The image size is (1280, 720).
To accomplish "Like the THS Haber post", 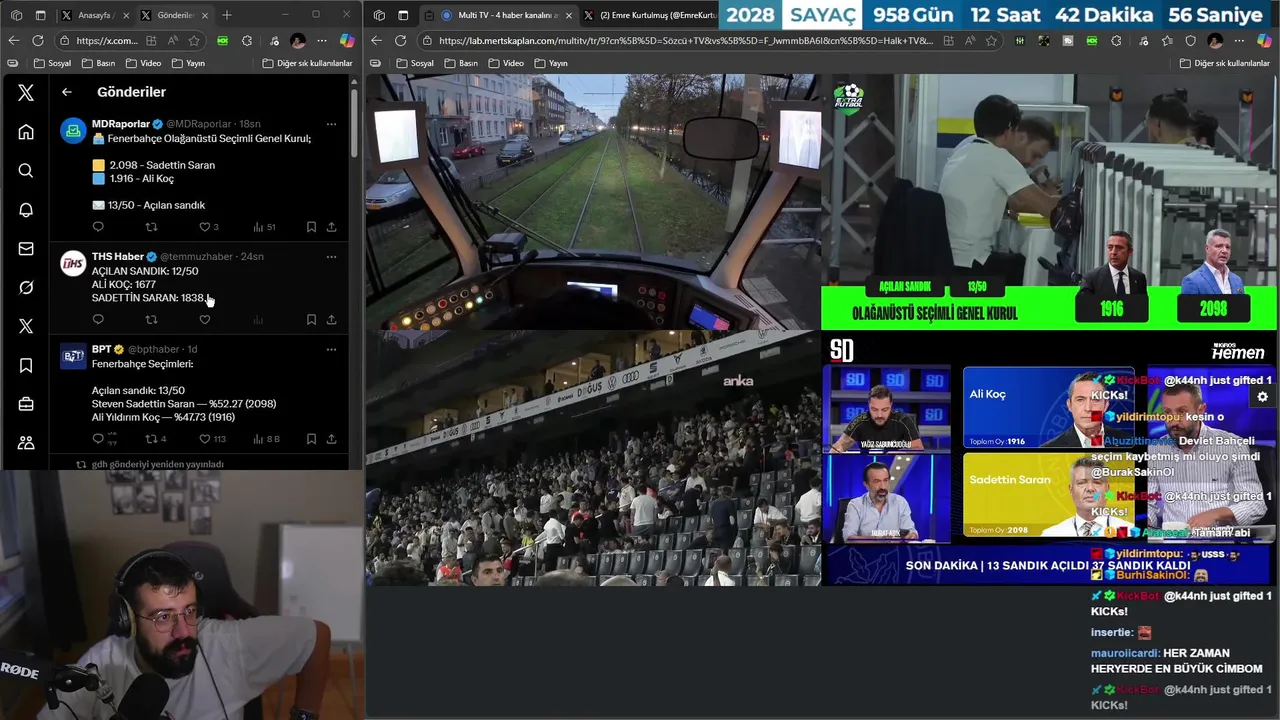I will pyautogui.click(x=204, y=320).
